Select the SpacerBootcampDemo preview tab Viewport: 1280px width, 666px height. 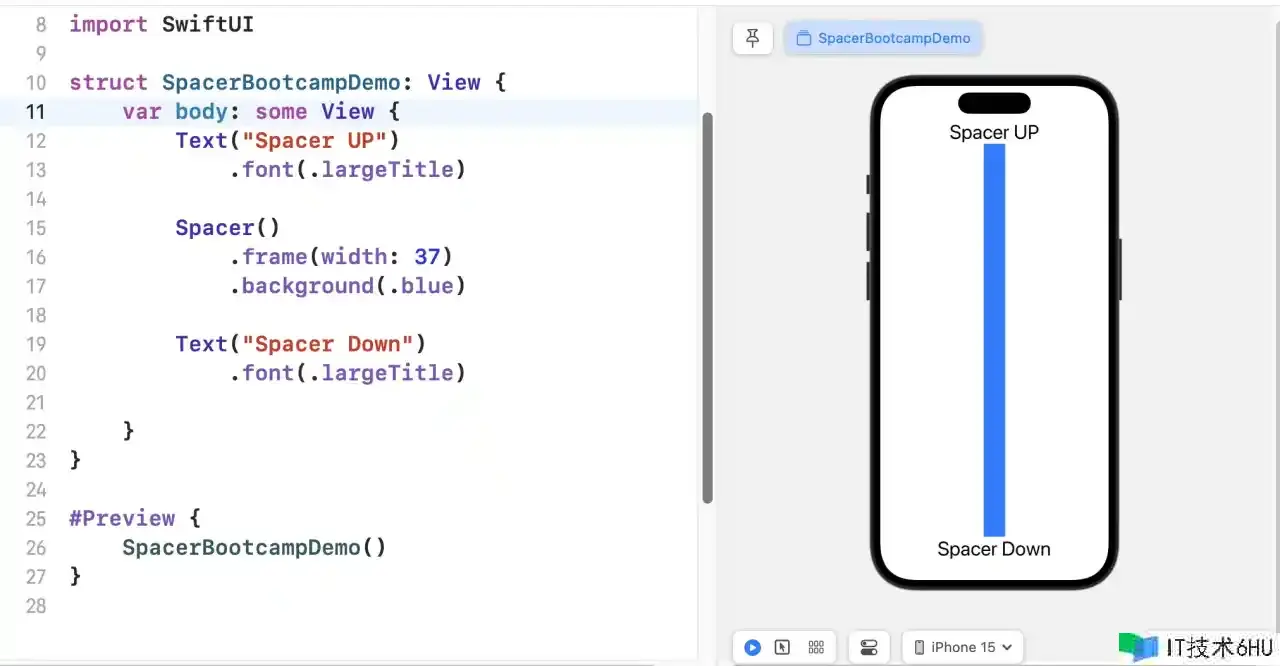point(883,39)
